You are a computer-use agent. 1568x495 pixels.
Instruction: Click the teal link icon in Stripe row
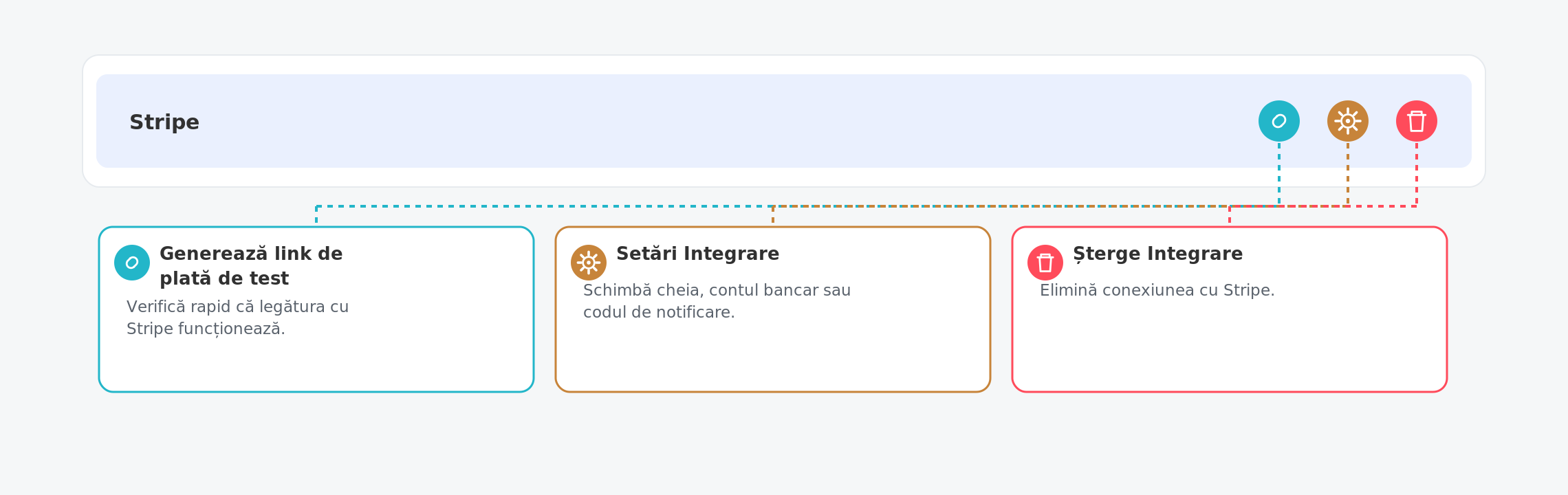(x=1278, y=121)
